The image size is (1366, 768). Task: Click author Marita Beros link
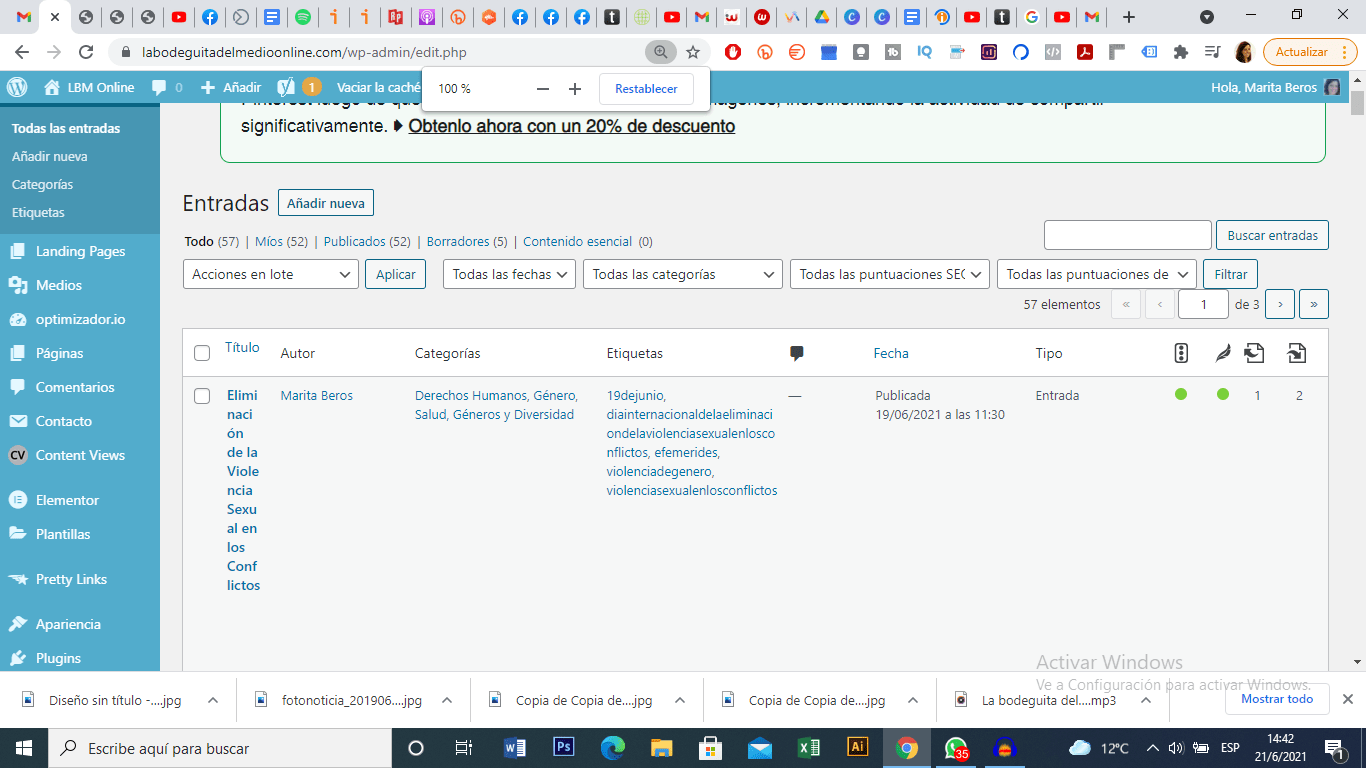pyautogui.click(x=317, y=396)
